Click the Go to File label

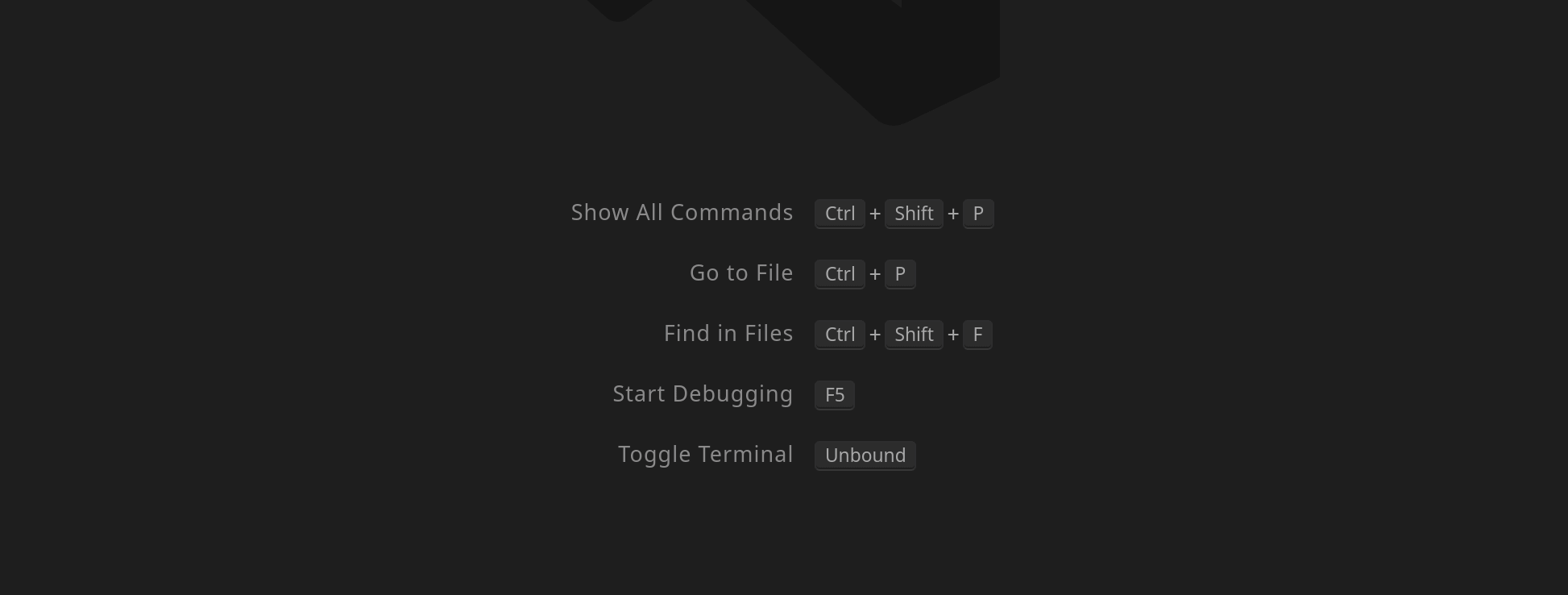[x=741, y=273]
